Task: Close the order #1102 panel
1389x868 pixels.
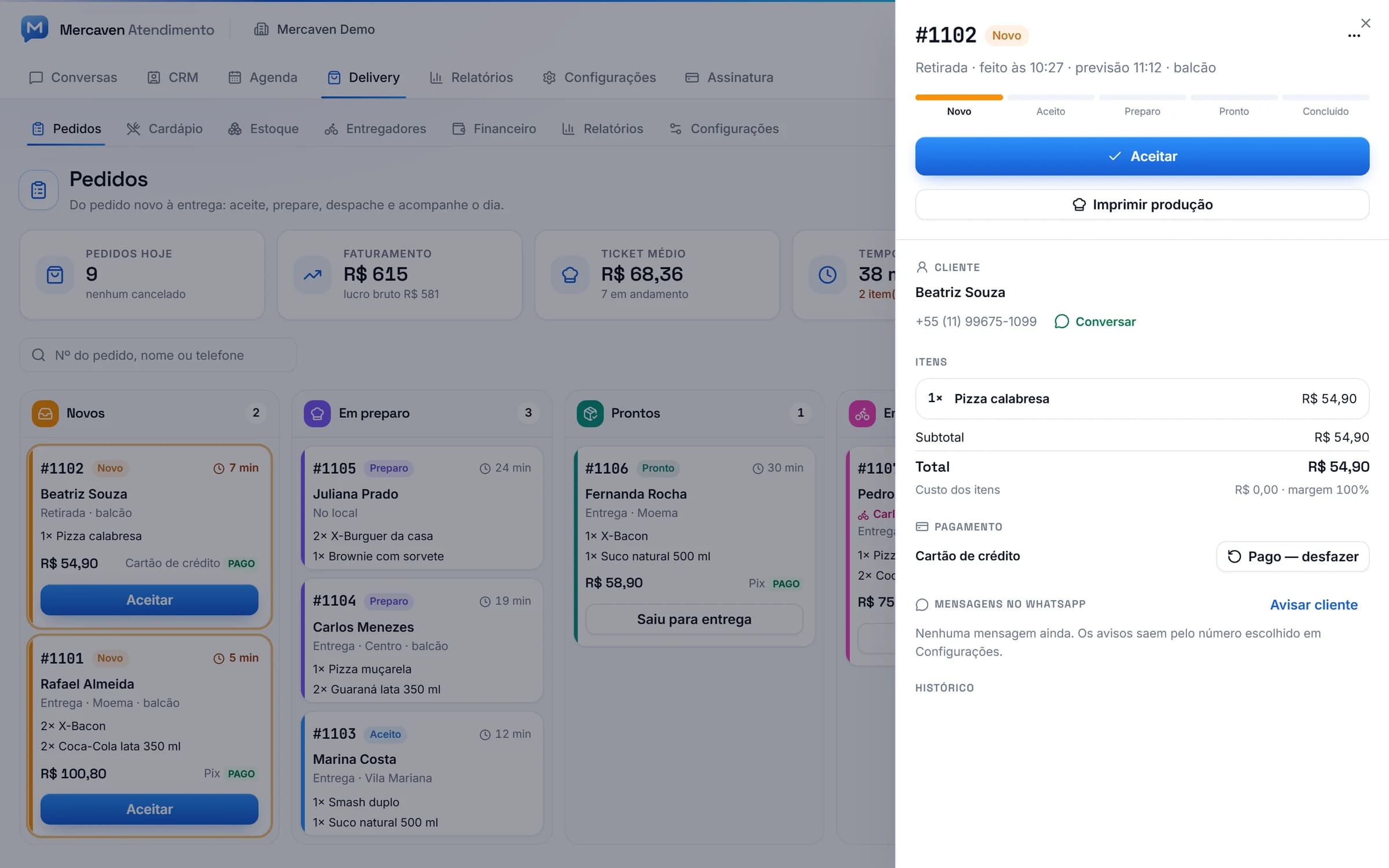Action: 1366,23
